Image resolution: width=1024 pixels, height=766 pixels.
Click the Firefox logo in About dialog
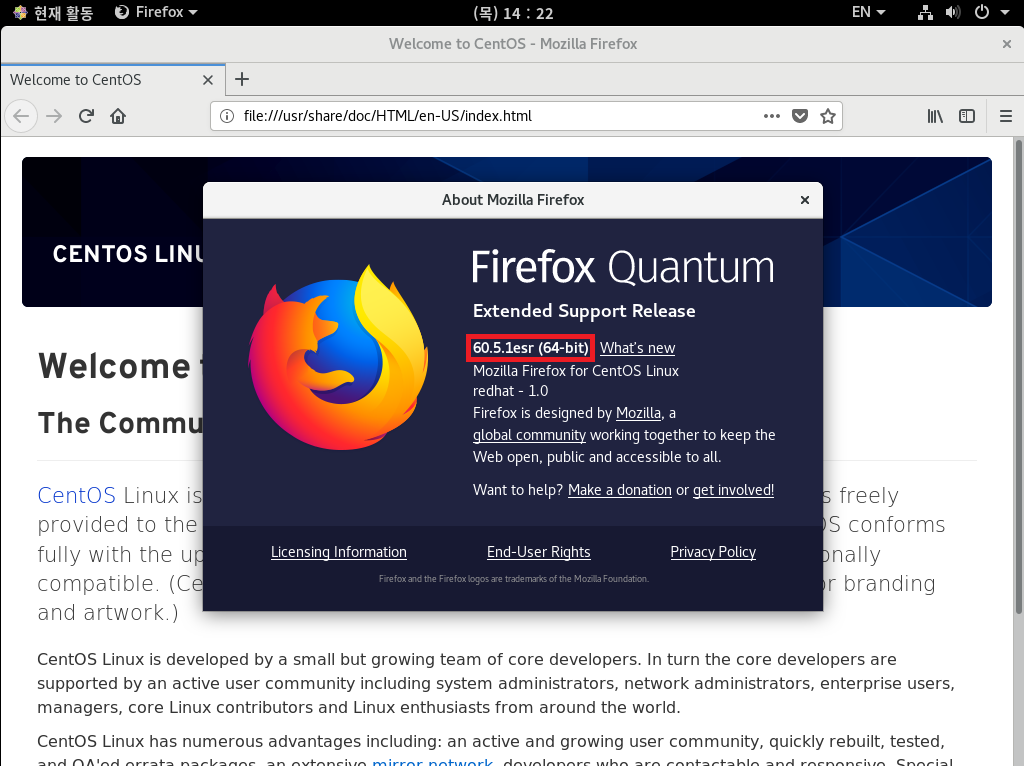338,357
